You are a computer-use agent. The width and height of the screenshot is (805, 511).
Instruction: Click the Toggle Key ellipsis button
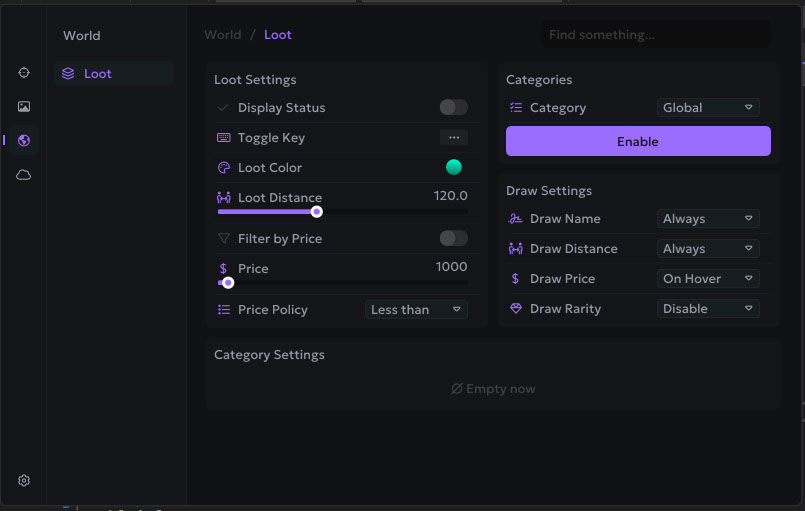tap(453, 137)
